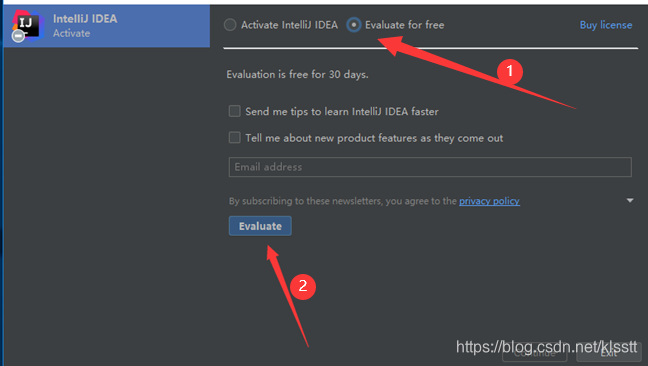The width and height of the screenshot is (648, 366).
Task: Enable Send me tips to learn checkbox
Action: tap(235, 111)
